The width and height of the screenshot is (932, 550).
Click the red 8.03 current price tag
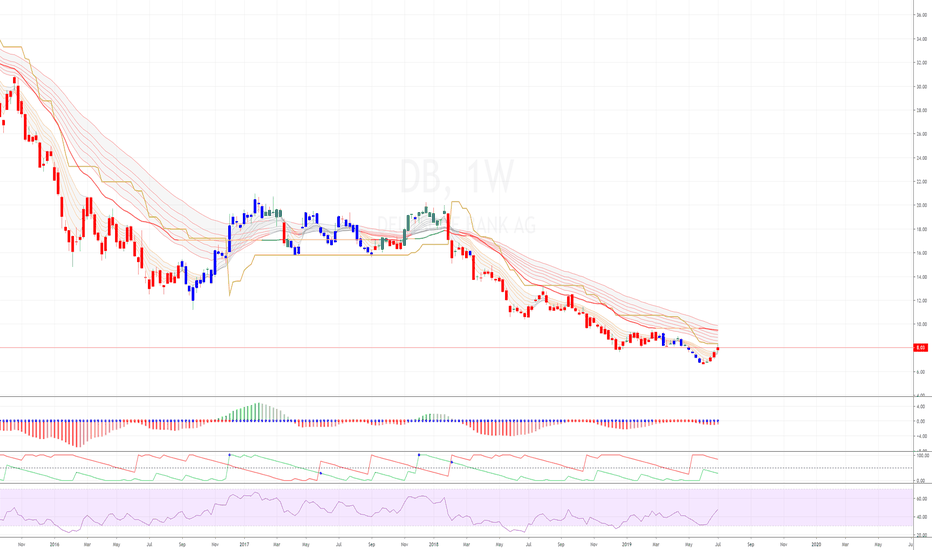921,348
